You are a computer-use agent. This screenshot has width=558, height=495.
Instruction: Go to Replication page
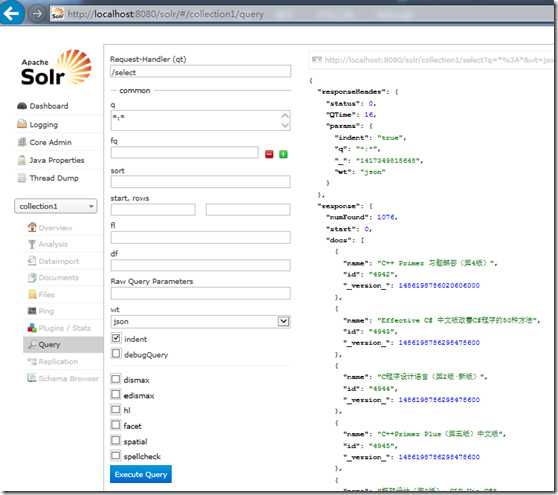click(x=58, y=362)
